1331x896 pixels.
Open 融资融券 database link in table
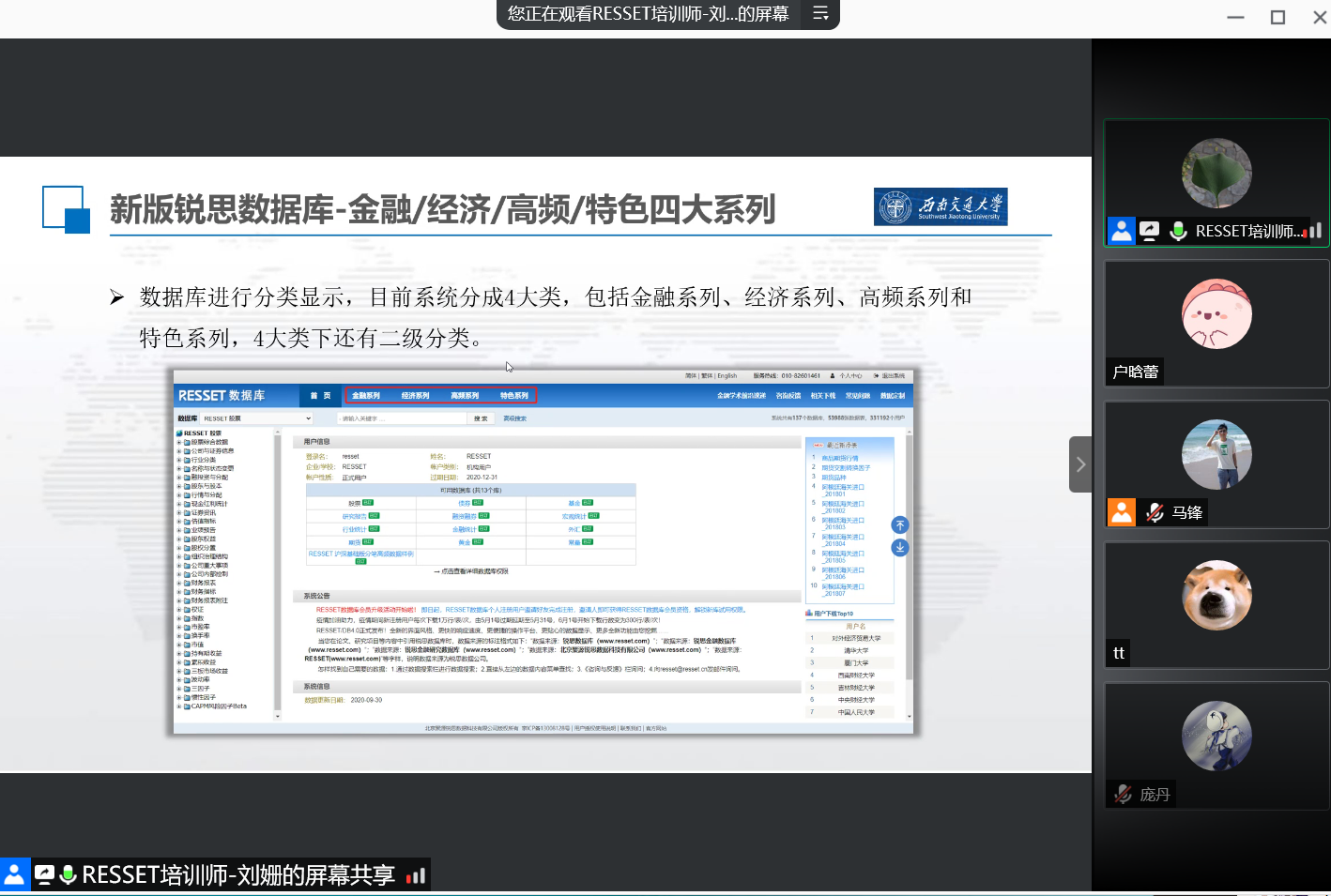click(464, 516)
